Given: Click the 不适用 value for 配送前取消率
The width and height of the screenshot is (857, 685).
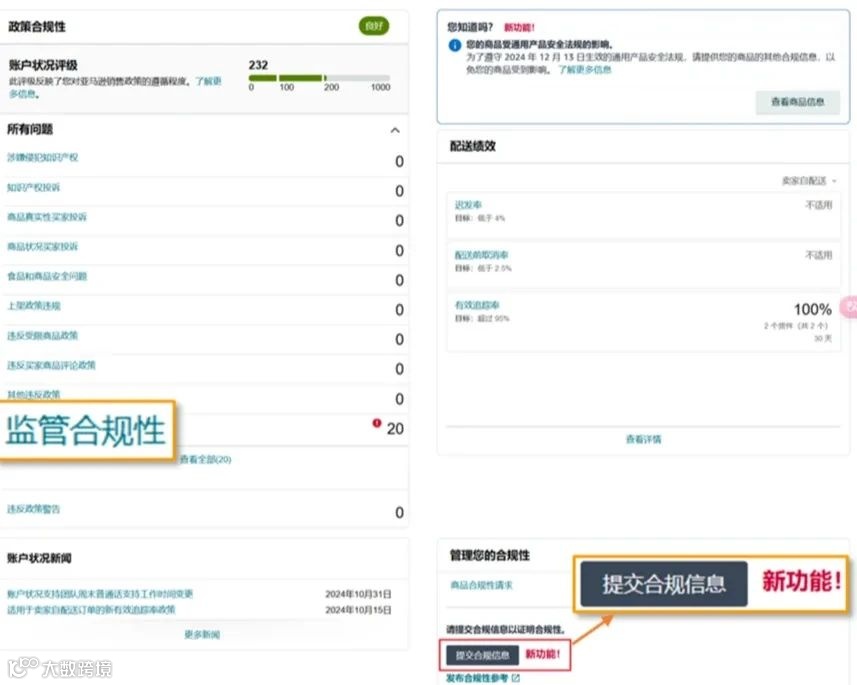Looking at the screenshot, I should pos(819,255).
